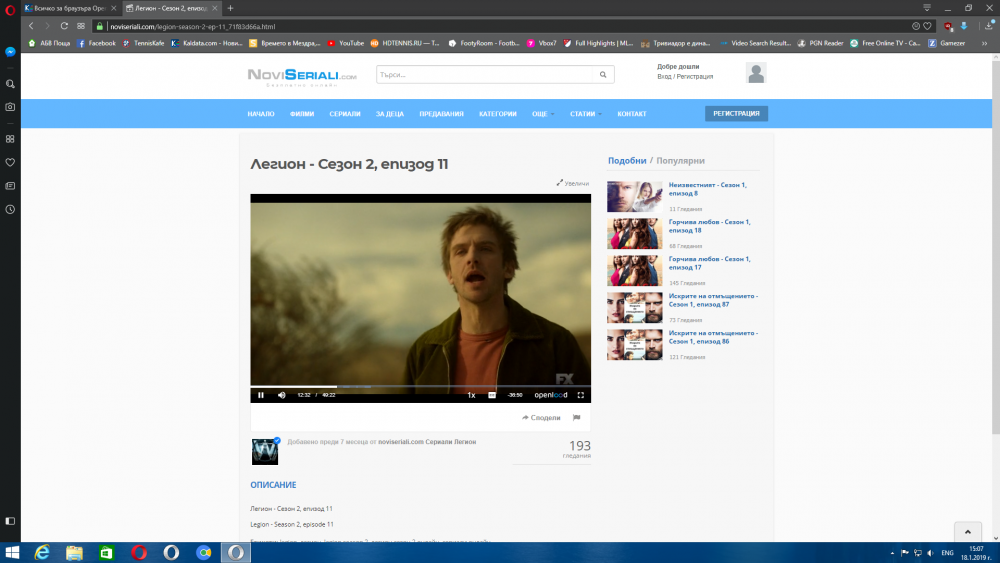The height and width of the screenshot is (563, 1000).
Task: Take a snapshot using sidebar camera icon
Action: [x=10, y=107]
